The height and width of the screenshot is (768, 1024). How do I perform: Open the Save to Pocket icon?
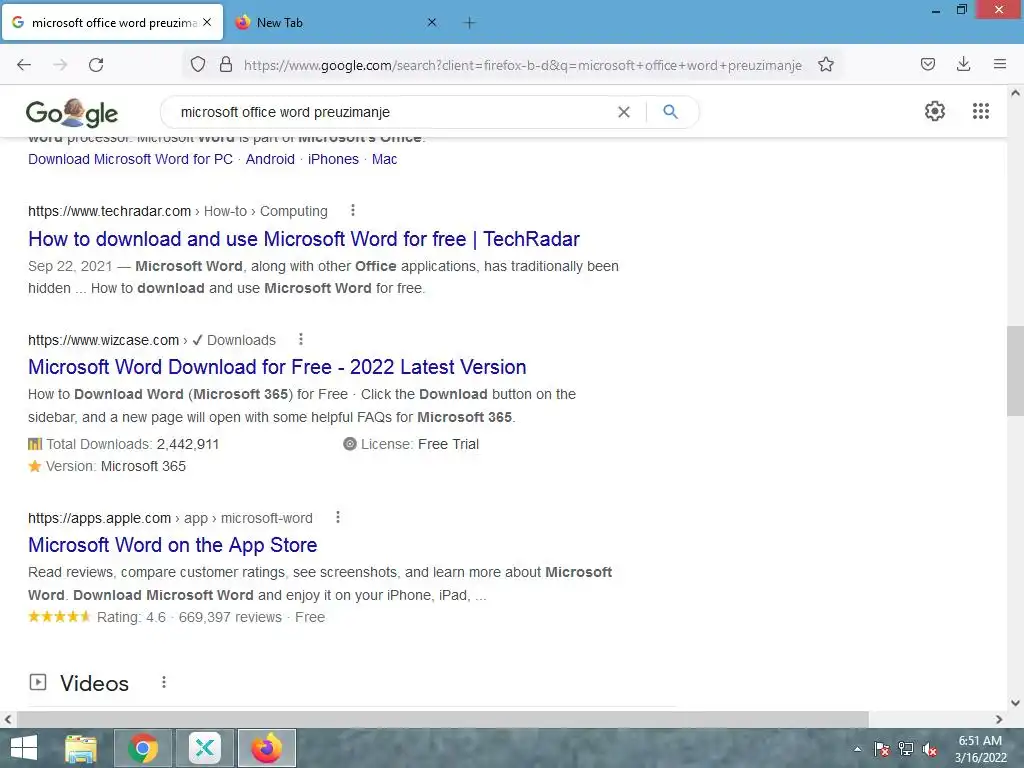(x=927, y=64)
